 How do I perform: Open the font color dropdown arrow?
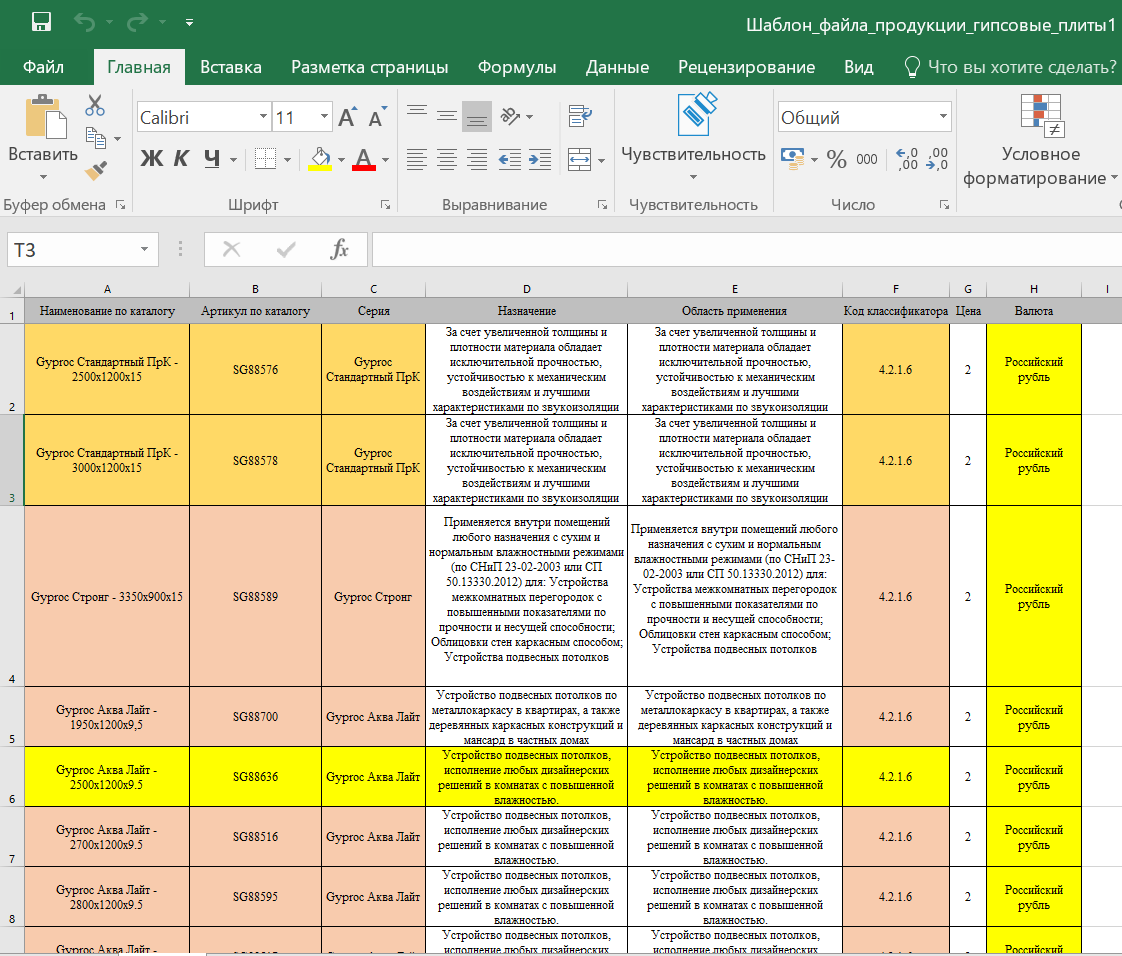pyautogui.click(x=386, y=160)
